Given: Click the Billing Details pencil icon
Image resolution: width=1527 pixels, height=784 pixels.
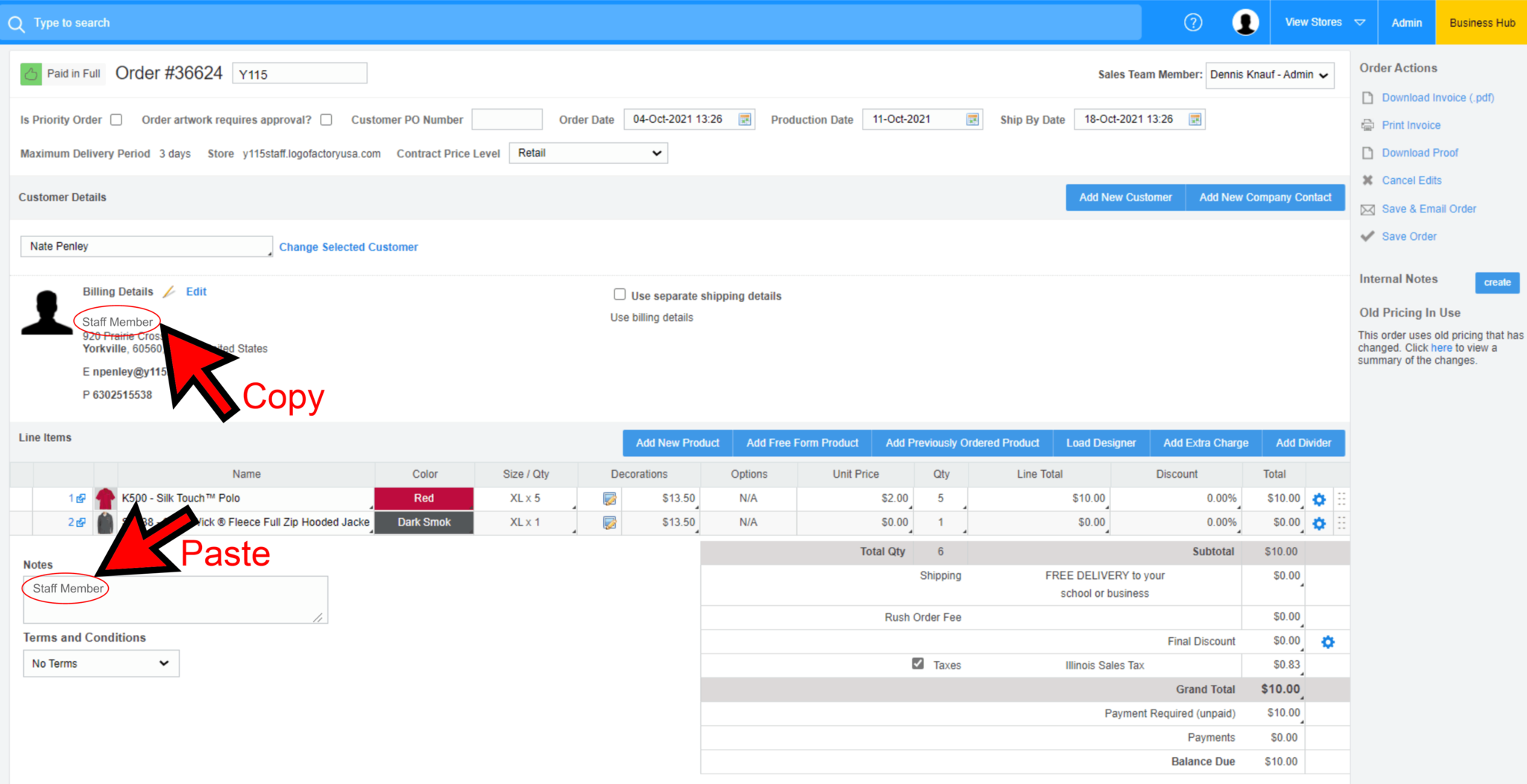Looking at the screenshot, I should 169,291.
